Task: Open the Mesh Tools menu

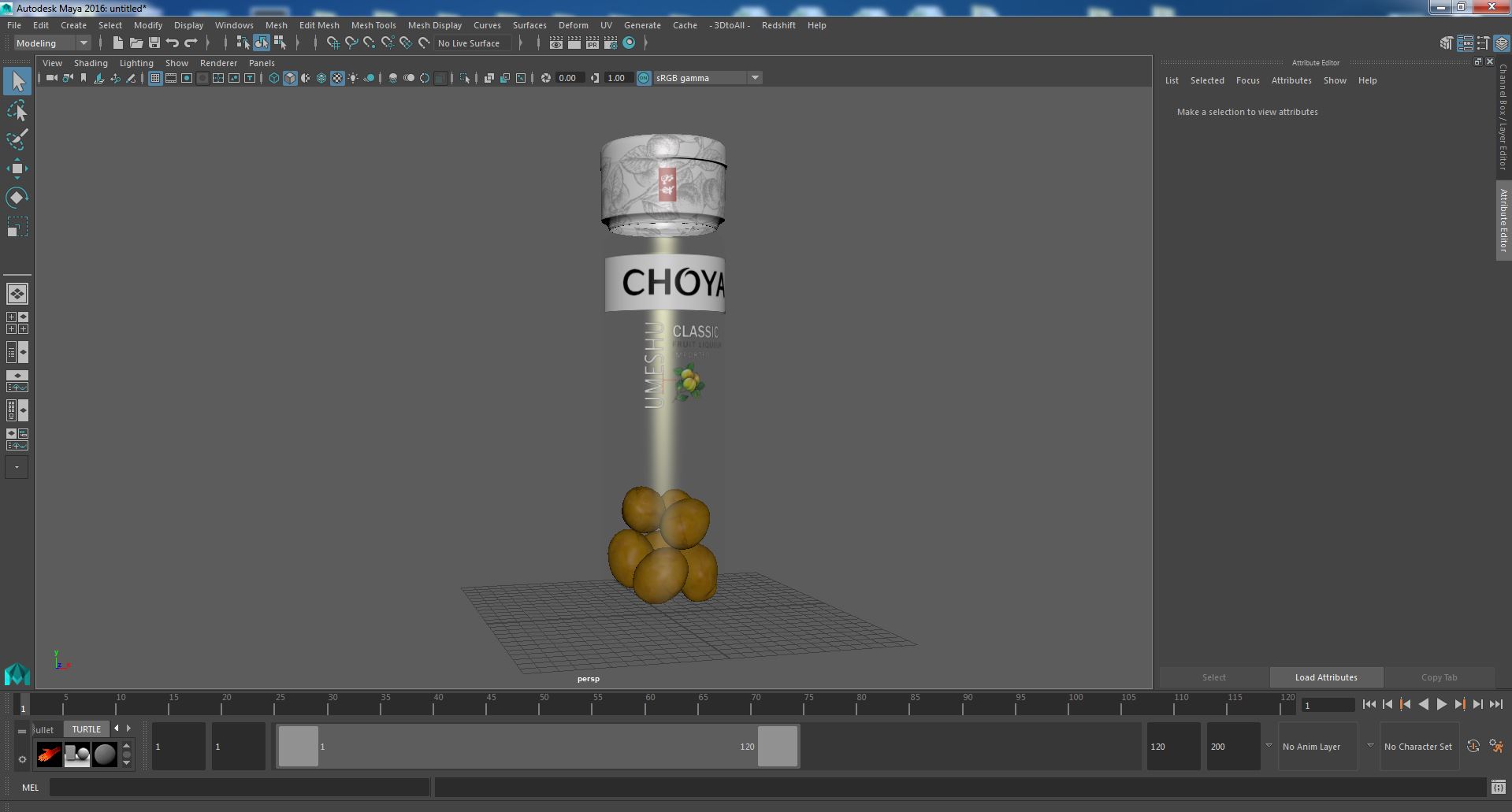Action: point(373,25)
